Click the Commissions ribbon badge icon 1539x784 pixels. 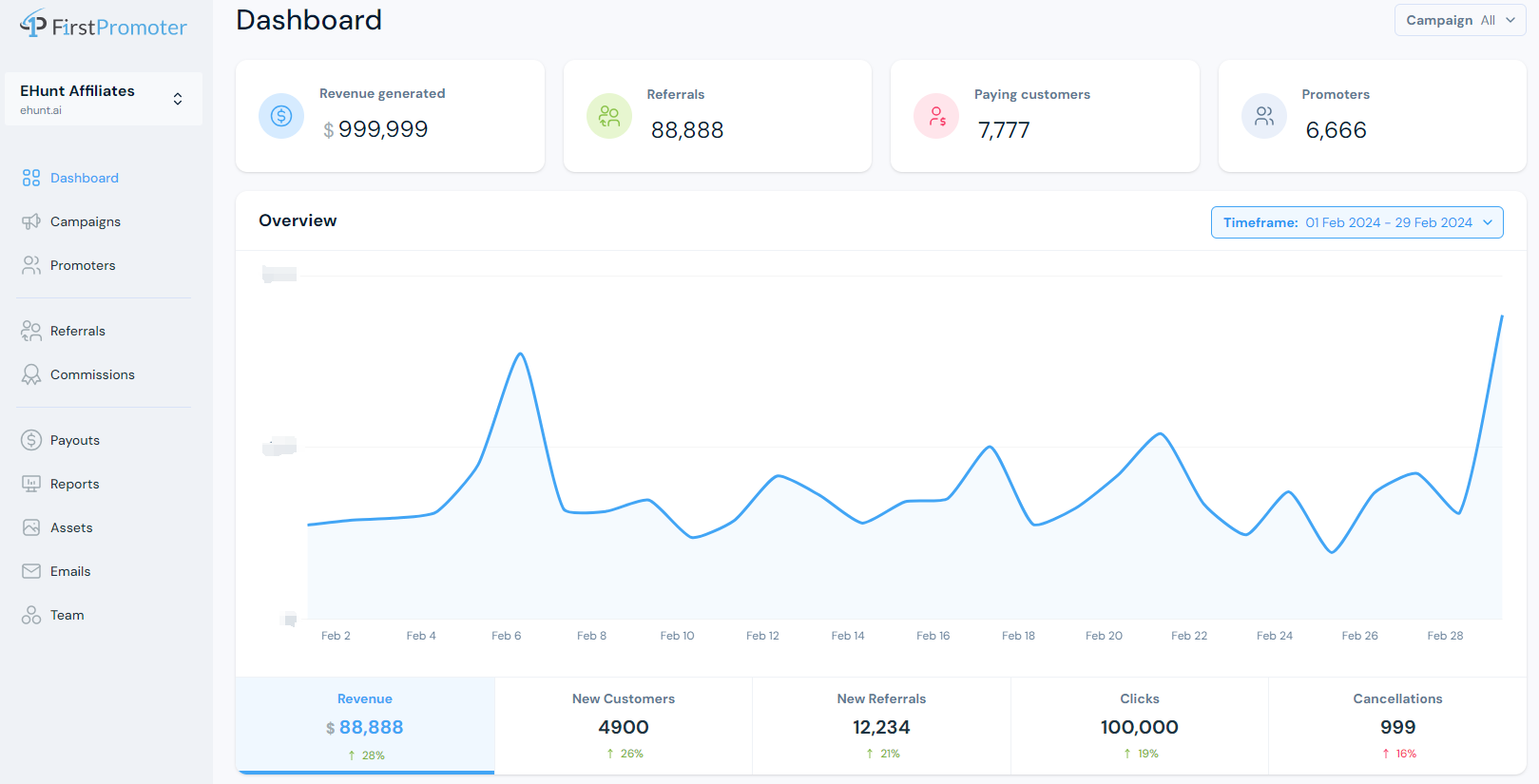click(31, 374)
